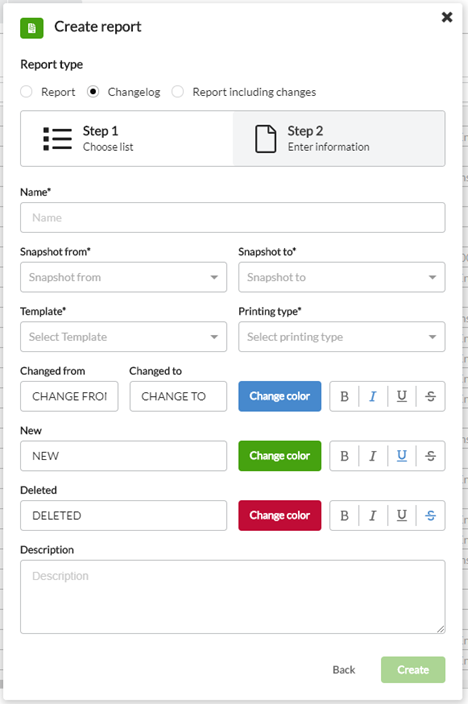This screenshot has width=468, height=704.
Task: Focus the Name input field
Action: 233,218
